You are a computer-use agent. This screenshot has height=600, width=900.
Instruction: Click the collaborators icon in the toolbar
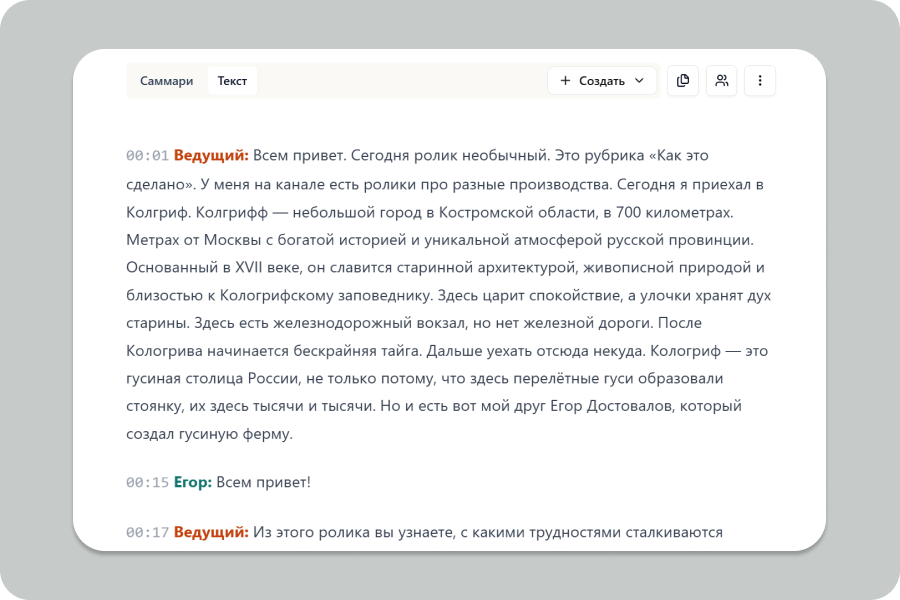tap(722, 81)
